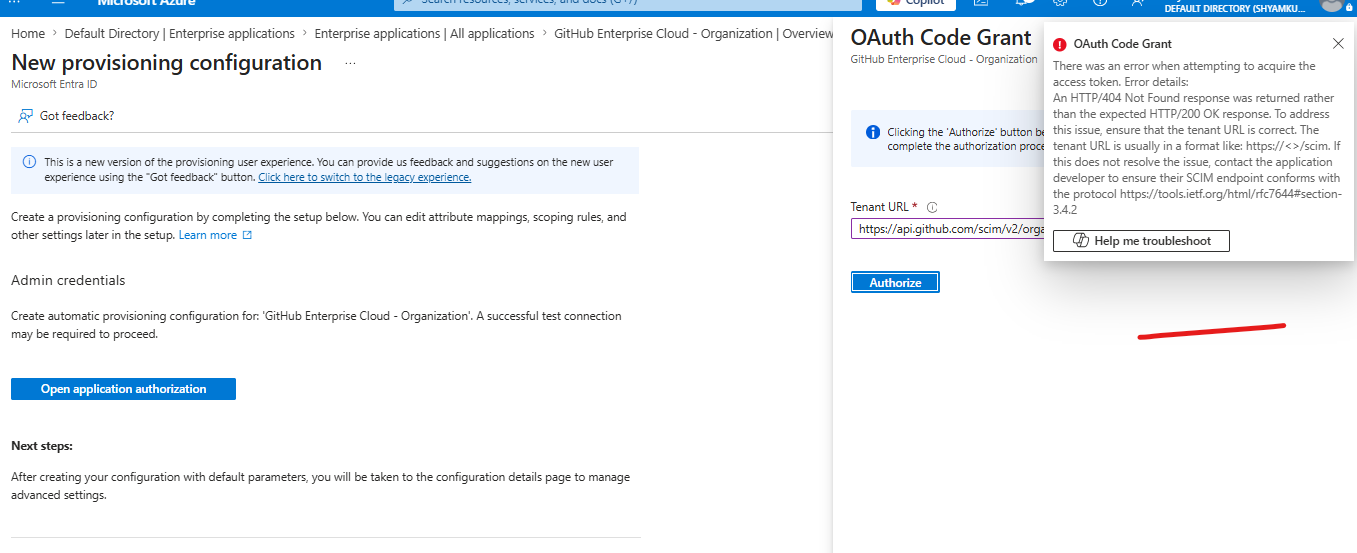Image resolution: width=1357 pixels, height=553 pixels.
Task: Click Got feedback? text button
Action: [x=77, y=116]
